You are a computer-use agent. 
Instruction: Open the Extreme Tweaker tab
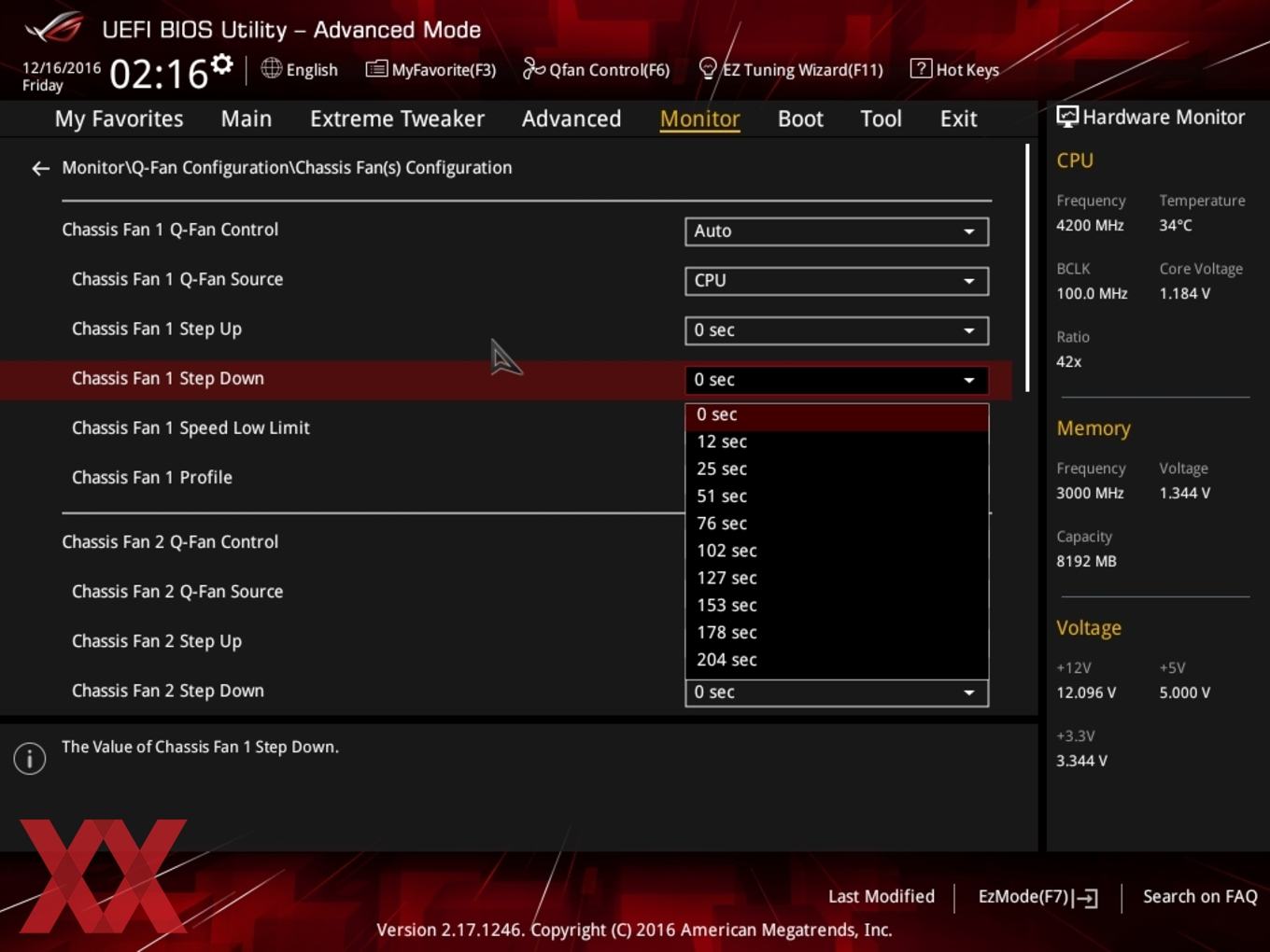397,119
